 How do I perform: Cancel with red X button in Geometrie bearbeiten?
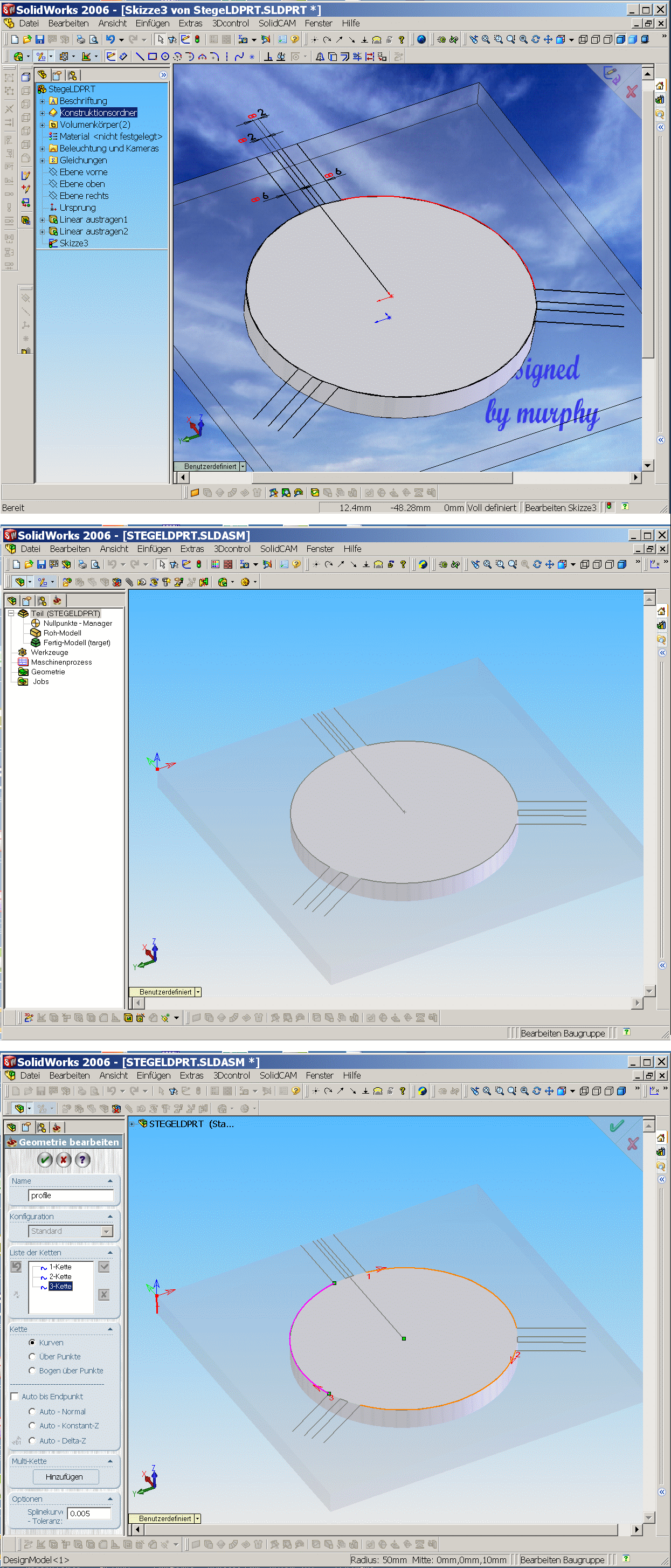[x=63, y=1159]
